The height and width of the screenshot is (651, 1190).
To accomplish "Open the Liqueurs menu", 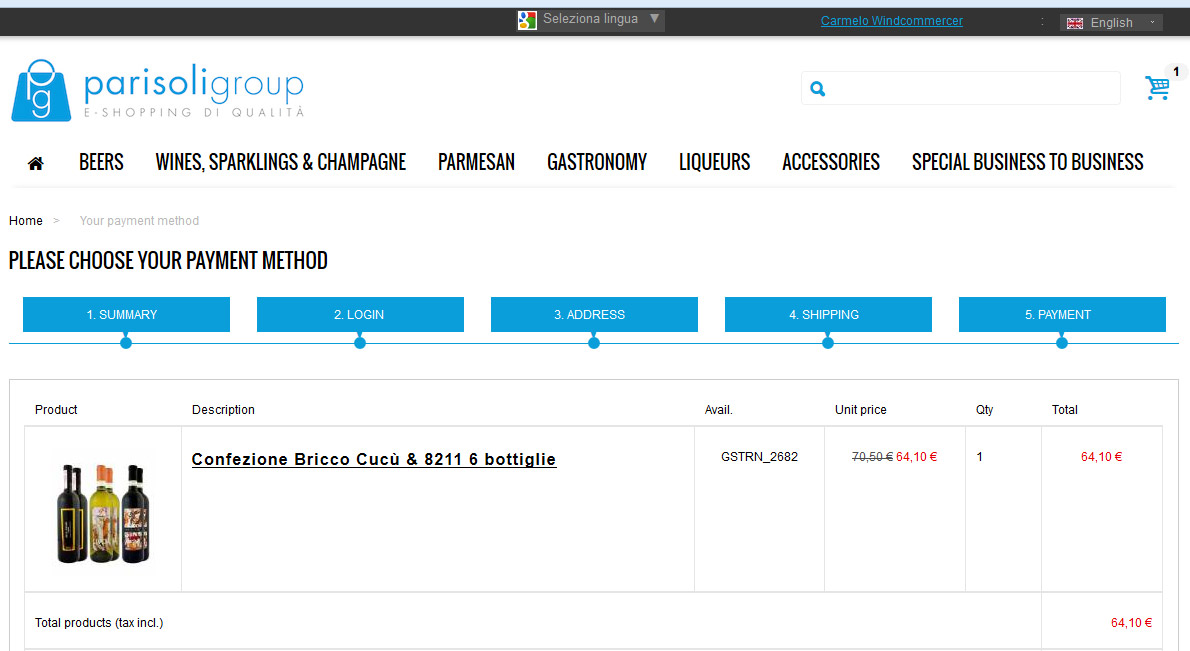I will coord(715,162).
